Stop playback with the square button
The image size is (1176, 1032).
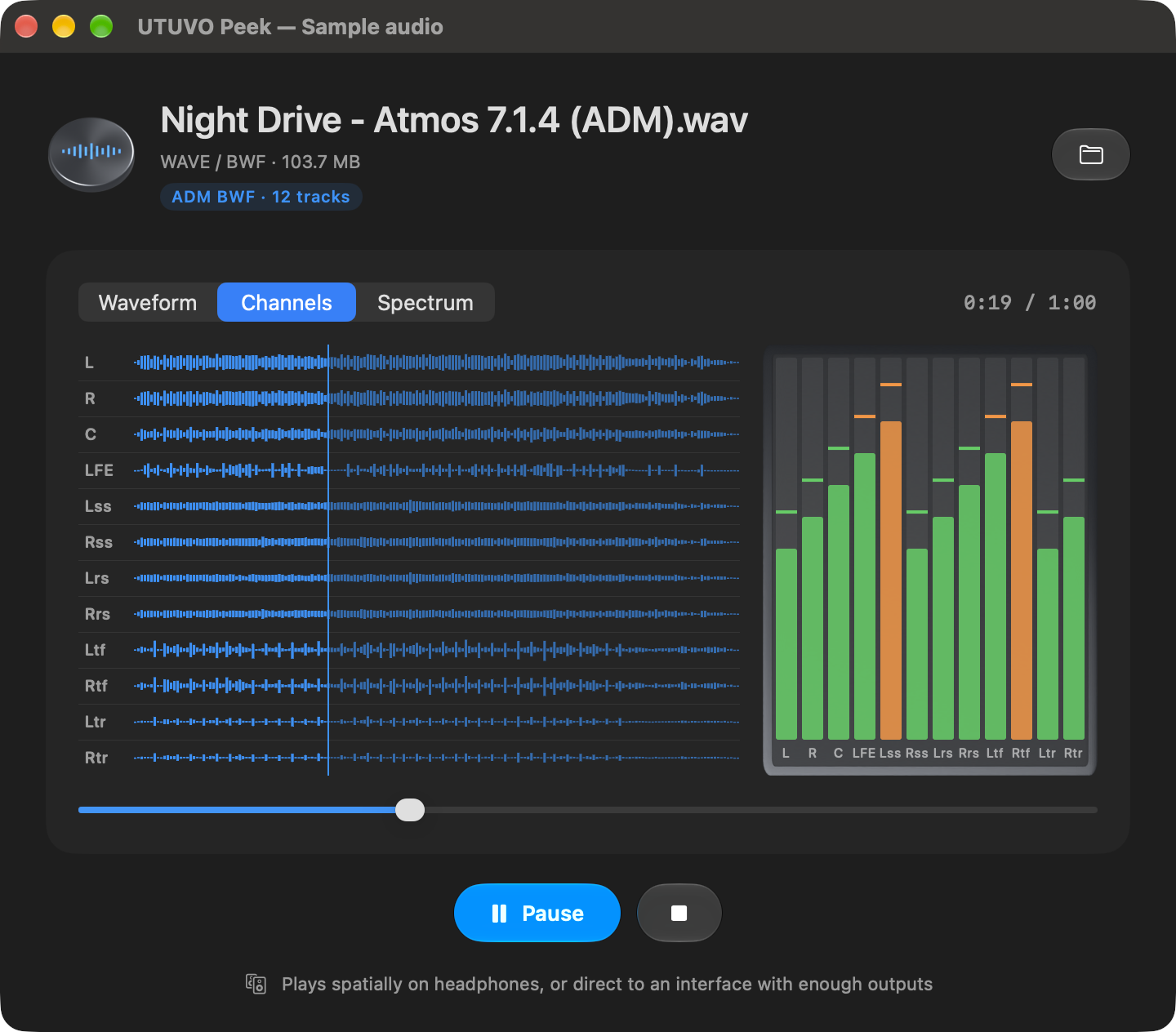(x=679, y=913)
